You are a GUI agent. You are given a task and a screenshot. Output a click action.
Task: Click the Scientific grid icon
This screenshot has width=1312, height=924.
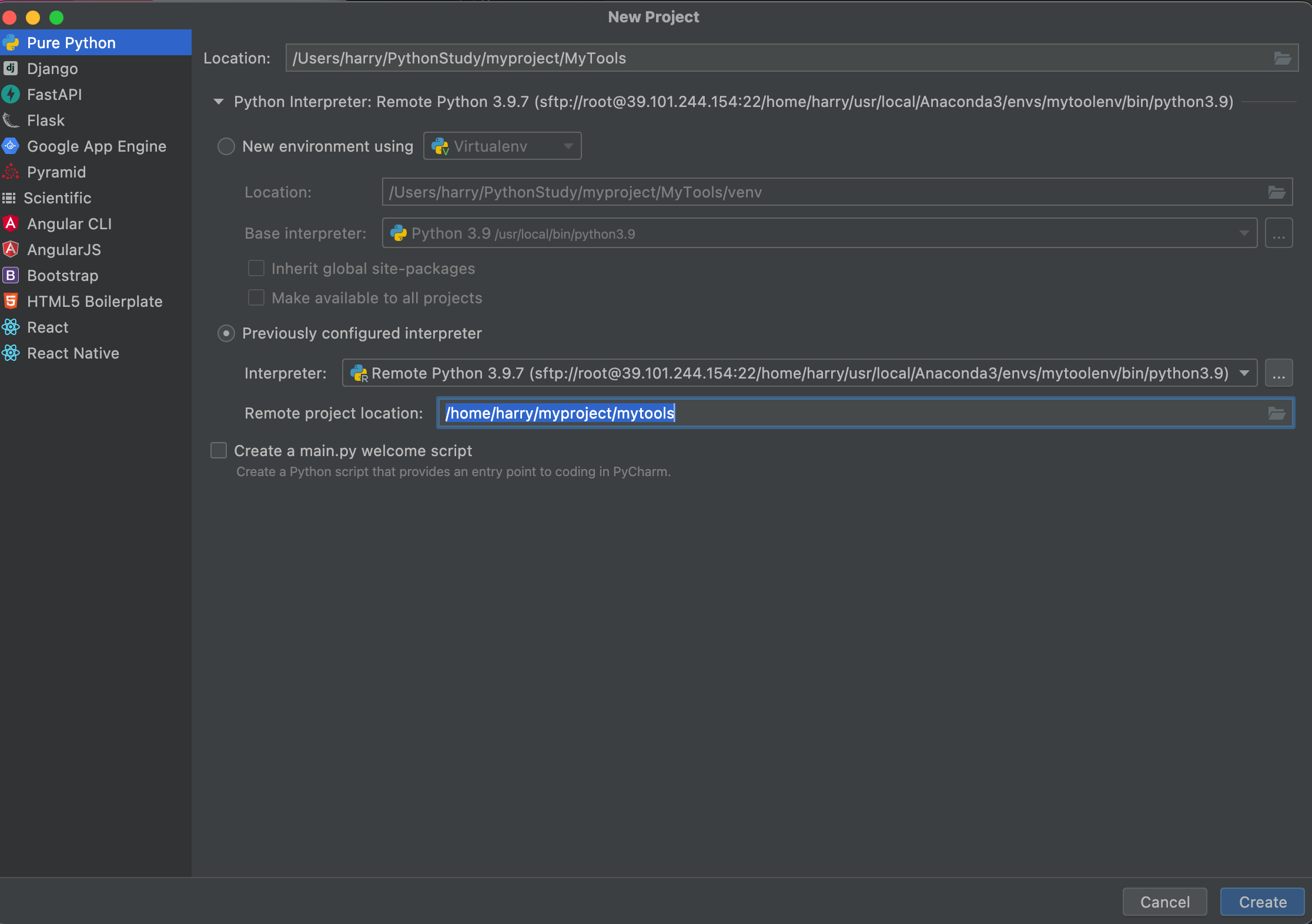point(9,198)
